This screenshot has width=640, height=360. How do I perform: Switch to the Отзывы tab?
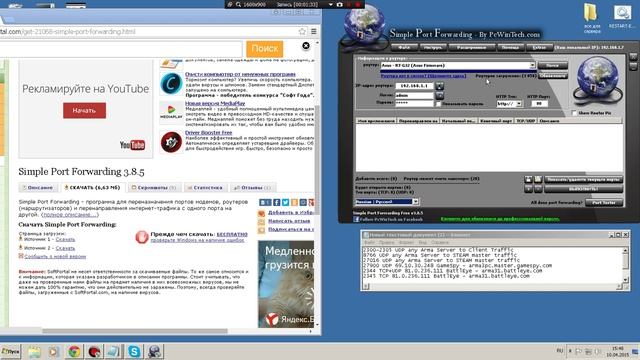click(x=253, y=188)
